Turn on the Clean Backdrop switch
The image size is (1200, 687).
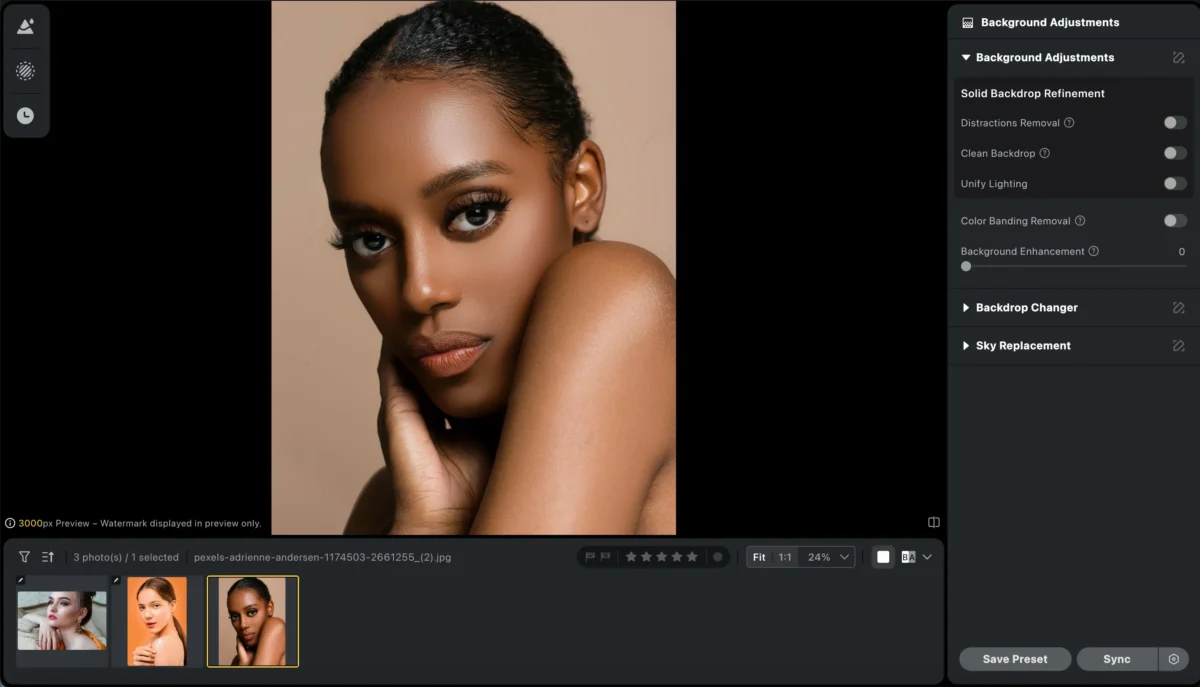[x=1175, y=153]
